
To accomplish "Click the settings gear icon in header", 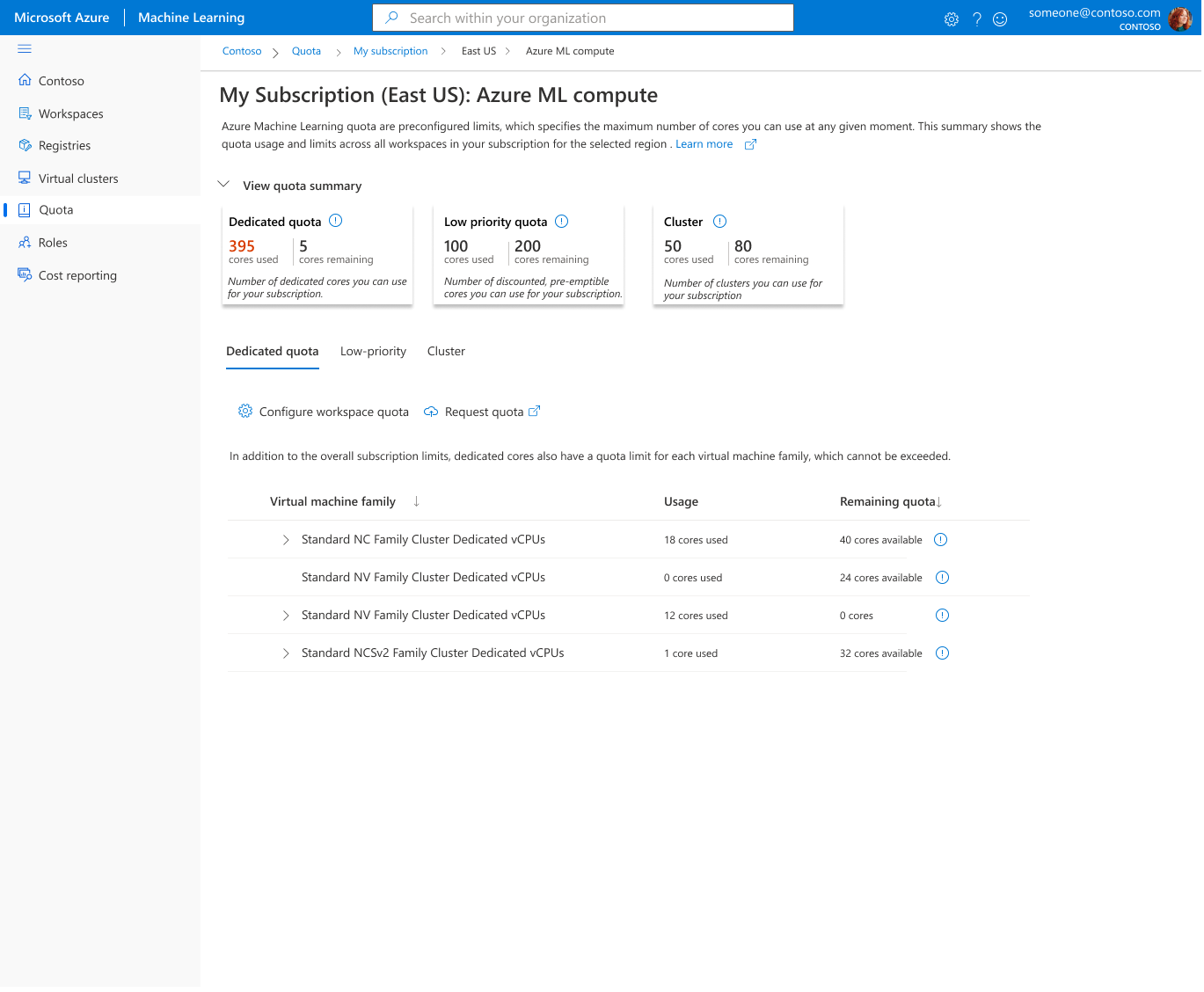I will click(952, 19).
